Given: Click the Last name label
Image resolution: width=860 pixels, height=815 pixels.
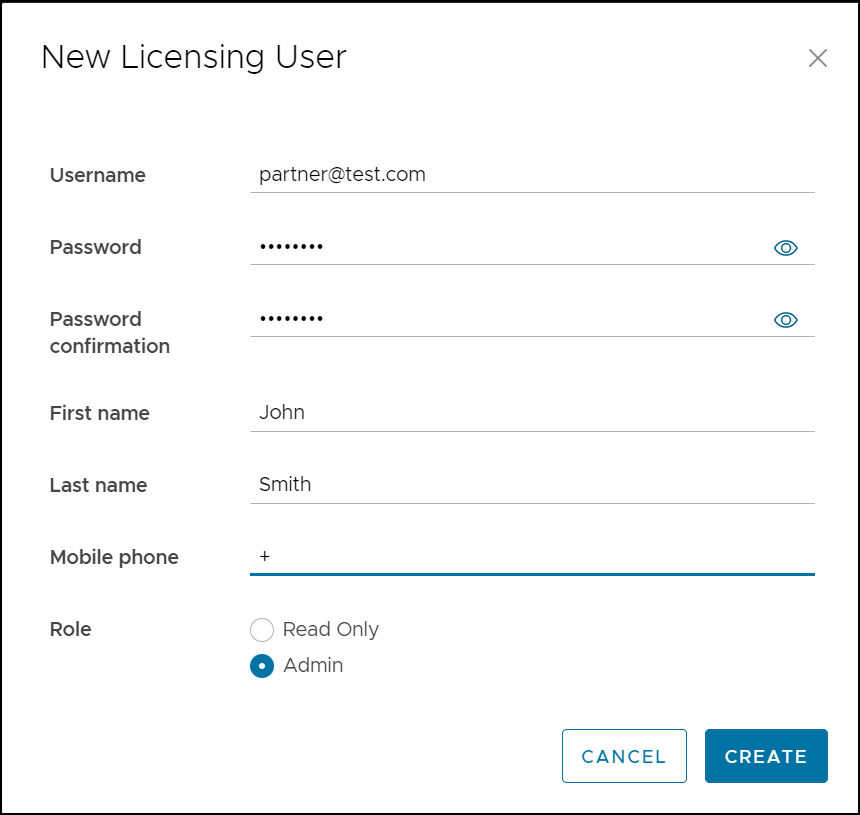Looking at the screenshot, I should 98,485.
